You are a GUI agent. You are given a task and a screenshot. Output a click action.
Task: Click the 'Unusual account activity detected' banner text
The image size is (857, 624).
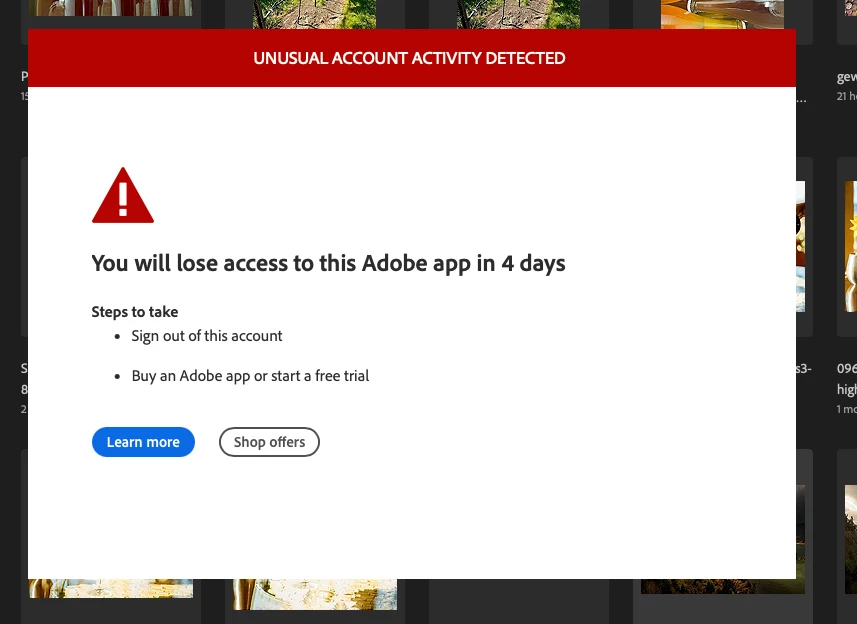[x=409, y=58]
